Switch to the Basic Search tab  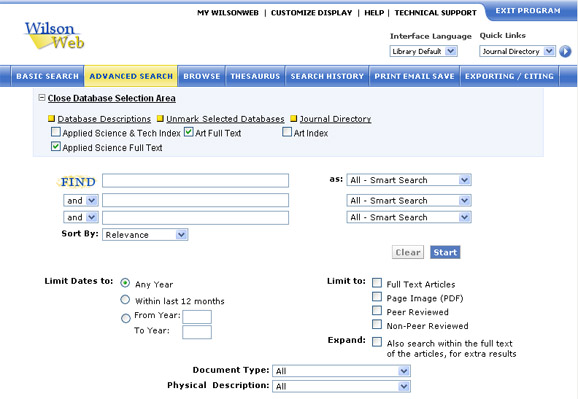pyautogui.click(x=48, y=76)
